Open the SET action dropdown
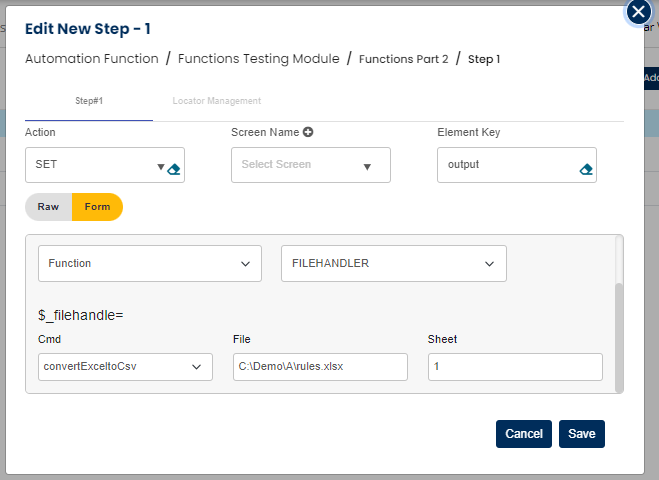The width and height of the screenshot is (659, 480). click(x=160, y=166)
